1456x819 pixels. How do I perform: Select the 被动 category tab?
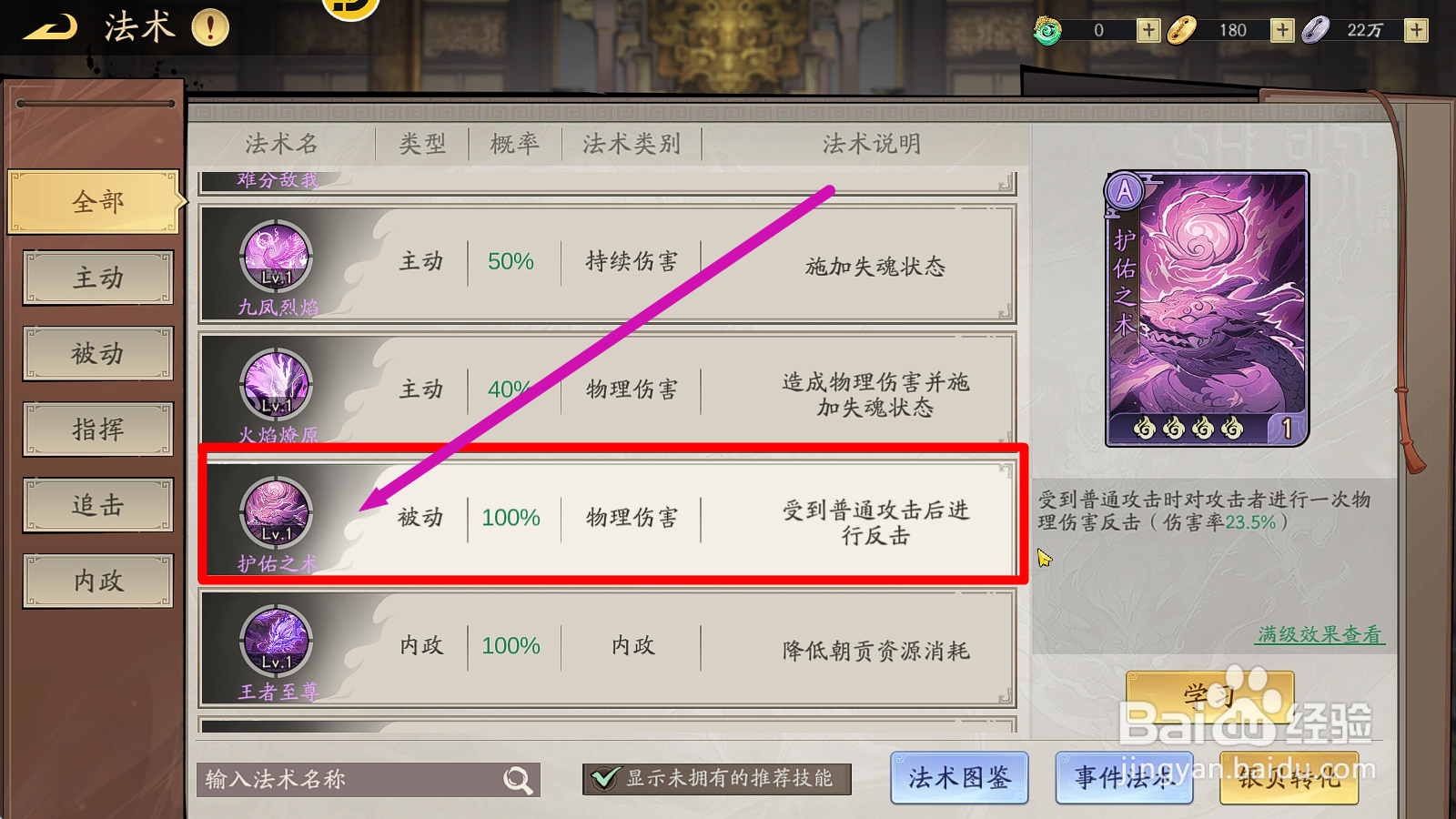click(x=98, y=353)
